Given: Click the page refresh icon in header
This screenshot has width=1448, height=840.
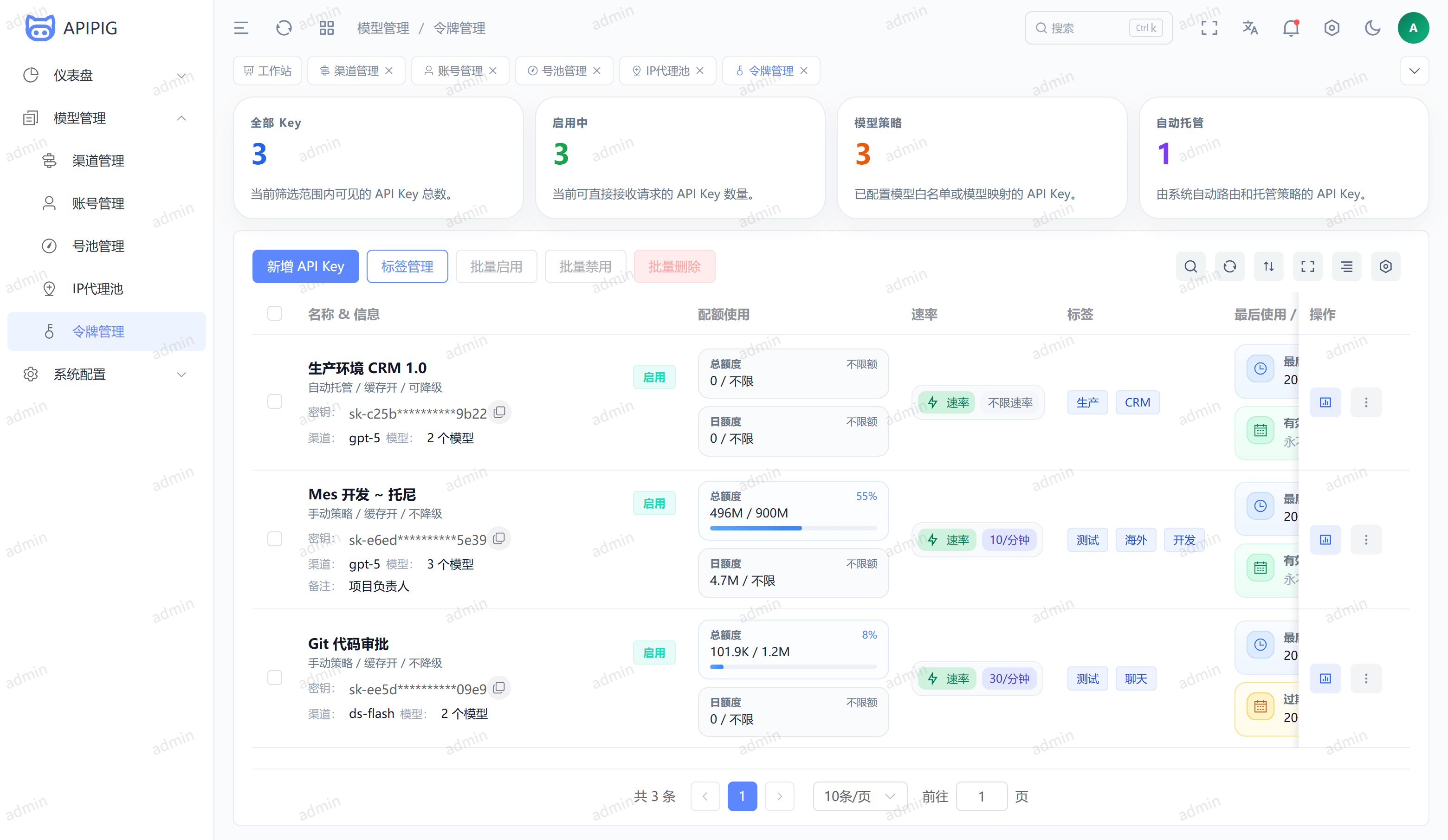Looking at the screenshot, I should point(284,27).
